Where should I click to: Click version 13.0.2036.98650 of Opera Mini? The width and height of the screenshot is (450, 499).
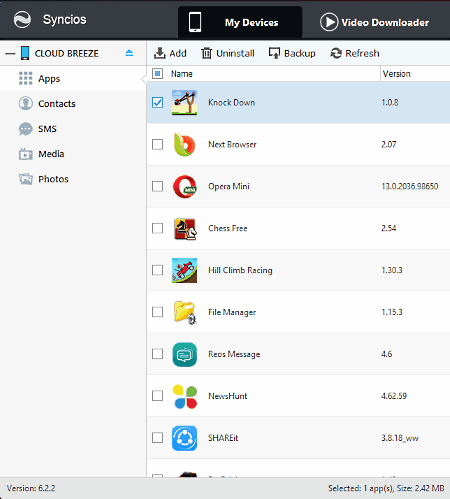point(410,186)
